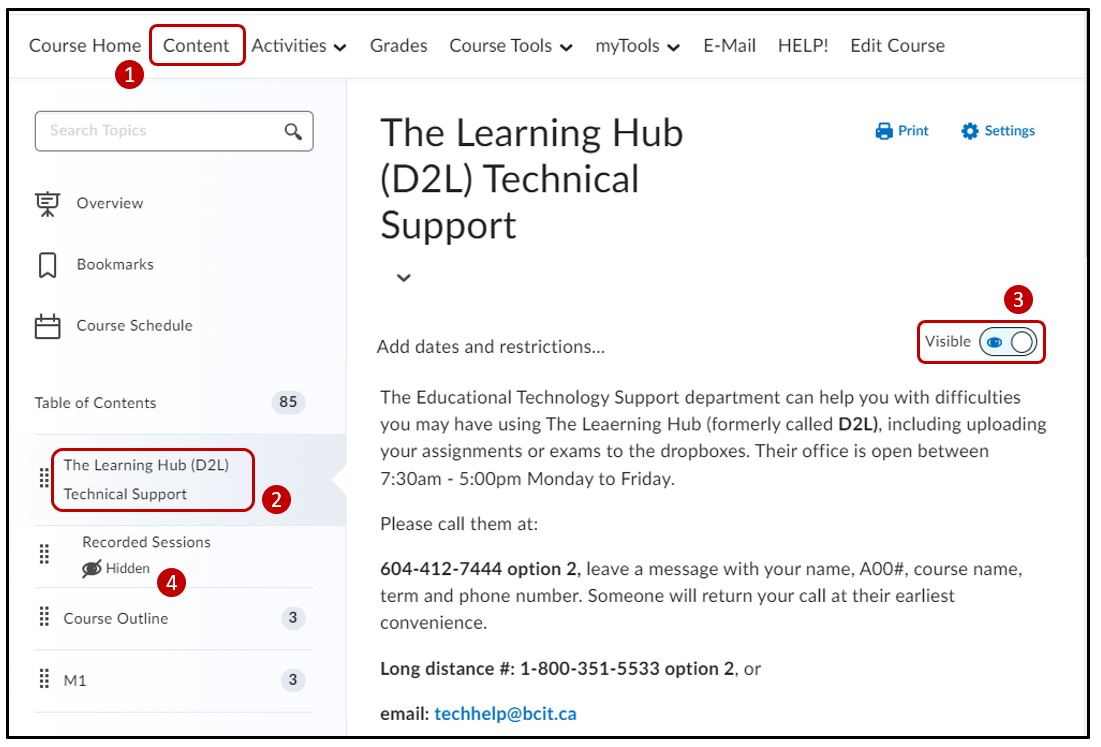Expand the Activities dropdown menu

(299, 46)
